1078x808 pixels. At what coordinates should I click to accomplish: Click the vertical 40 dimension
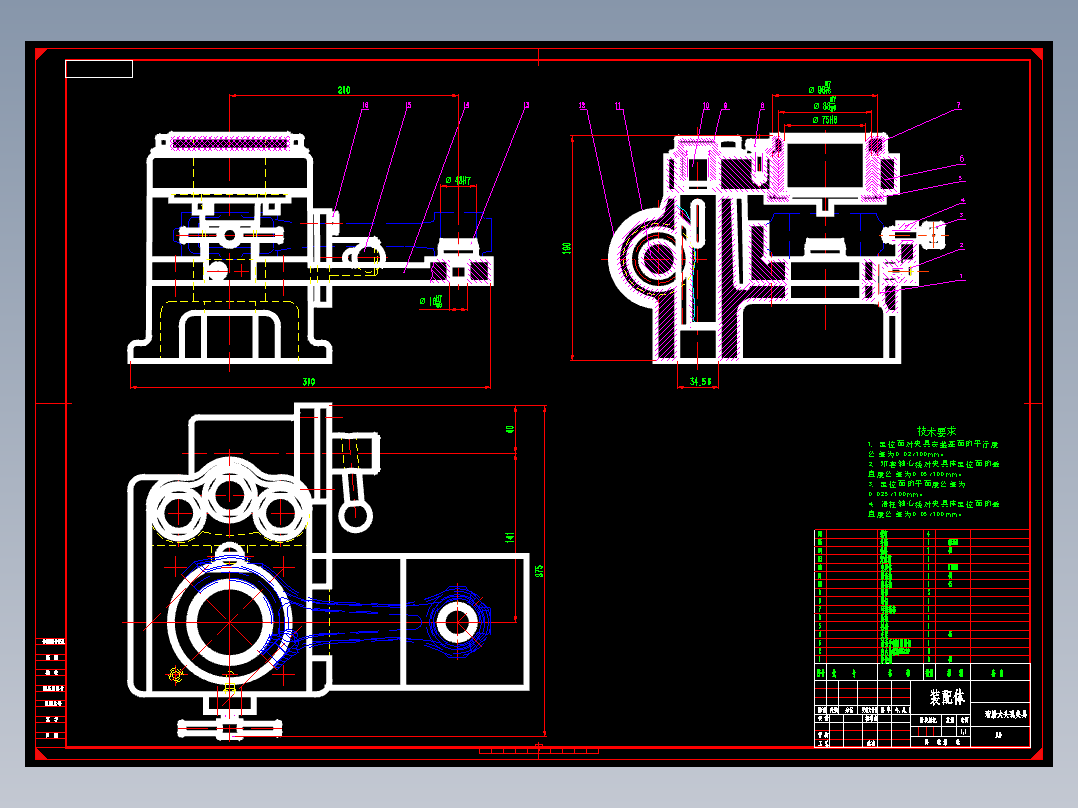(510, 429)
